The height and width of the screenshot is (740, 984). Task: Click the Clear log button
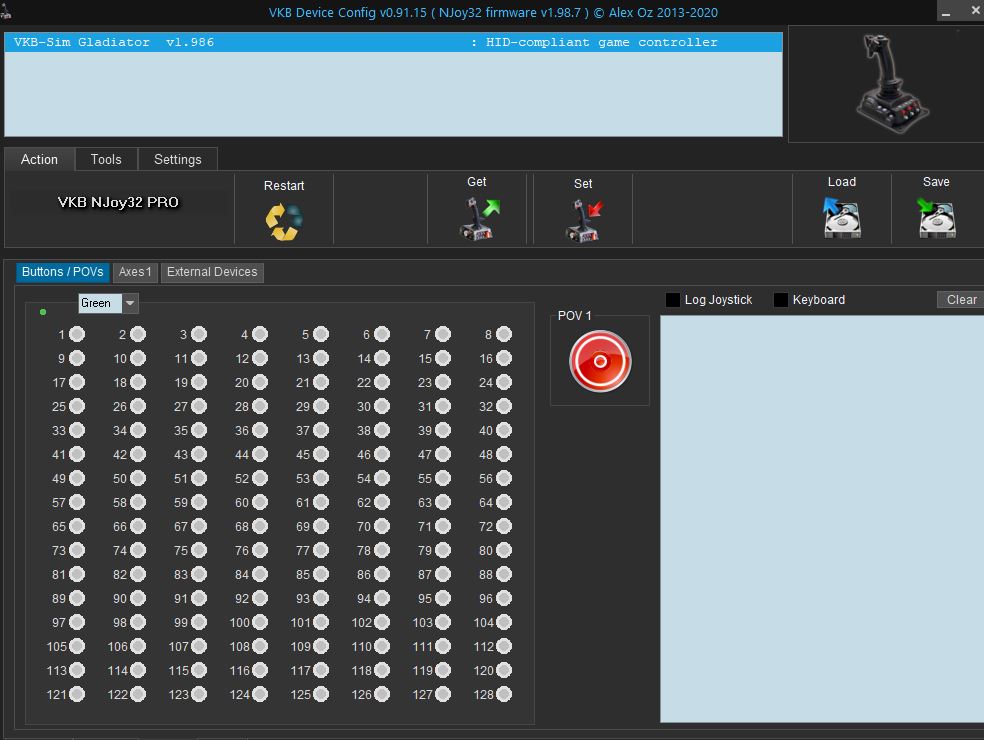click(961, 299)
